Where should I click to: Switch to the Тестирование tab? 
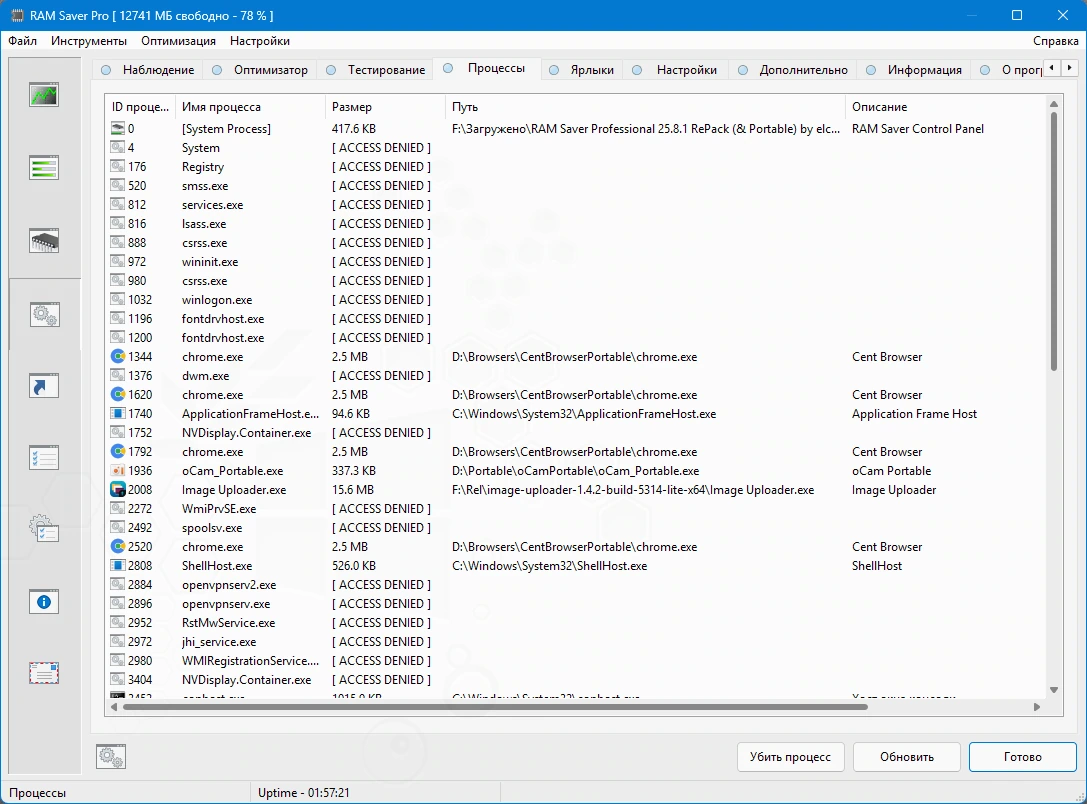[x=375, y=69]
